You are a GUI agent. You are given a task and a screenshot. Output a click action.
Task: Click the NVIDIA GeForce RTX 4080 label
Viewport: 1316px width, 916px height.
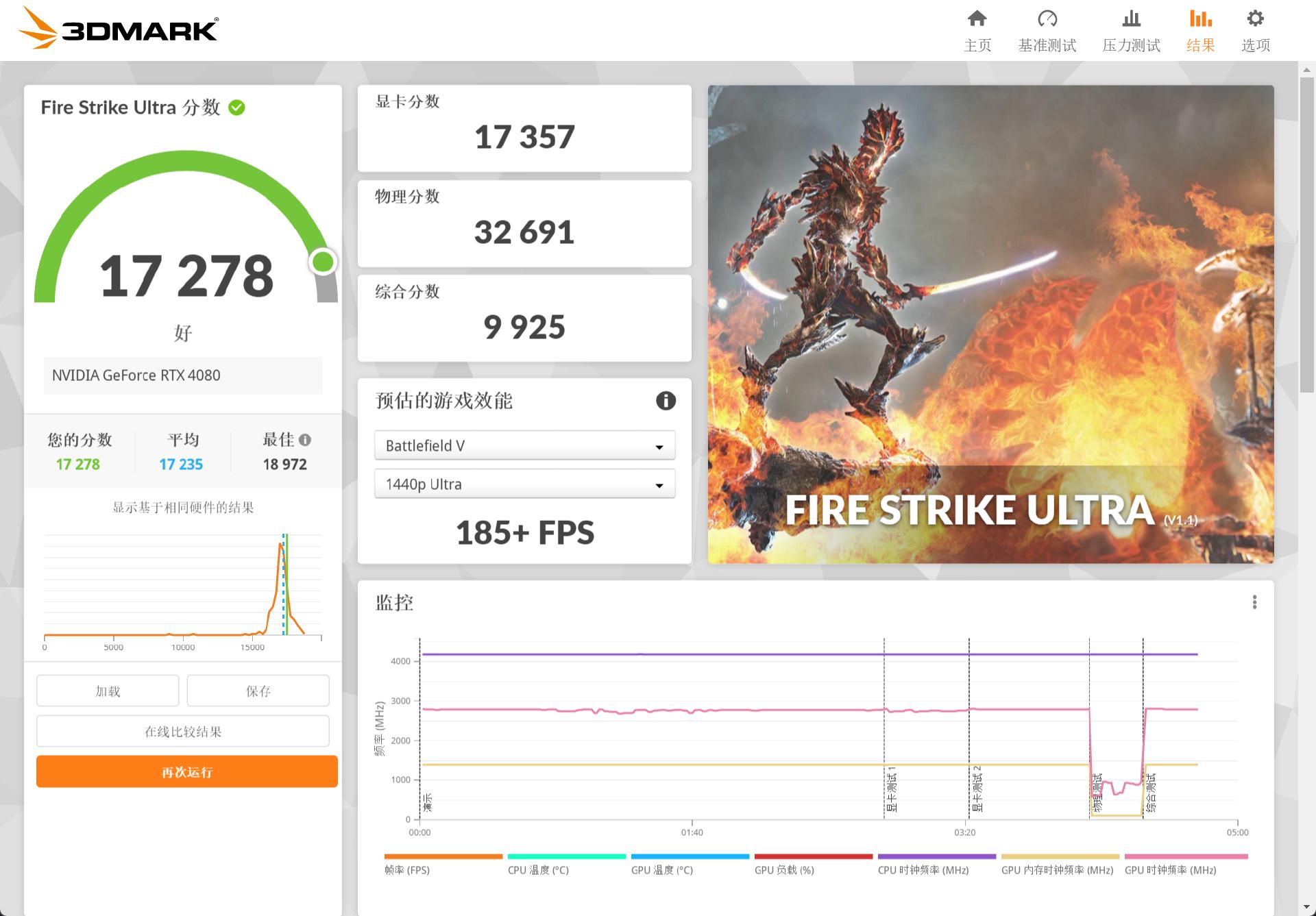[x=182, y=375]
